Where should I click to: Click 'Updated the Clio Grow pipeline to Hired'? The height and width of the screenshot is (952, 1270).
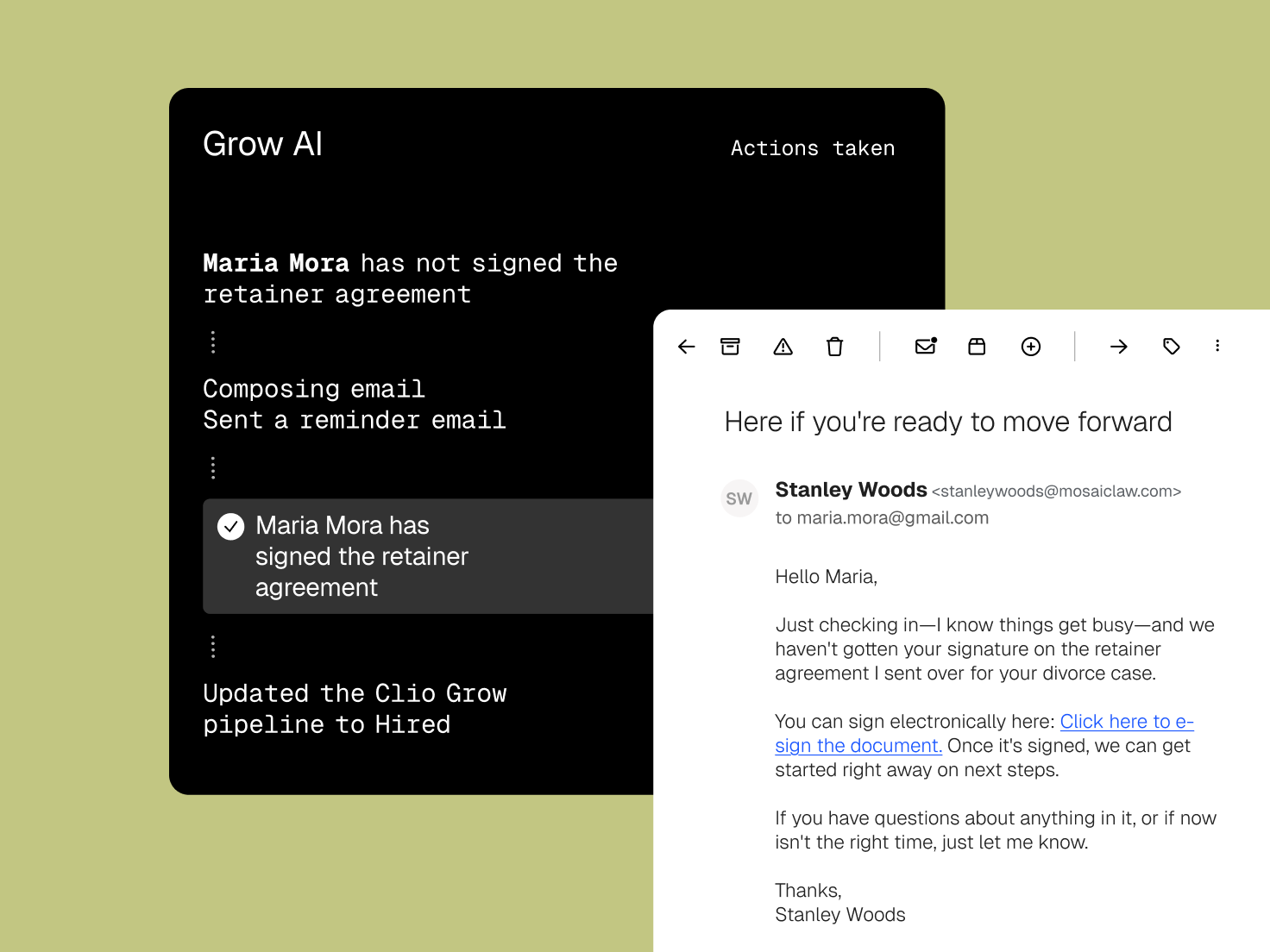point(355,709)
